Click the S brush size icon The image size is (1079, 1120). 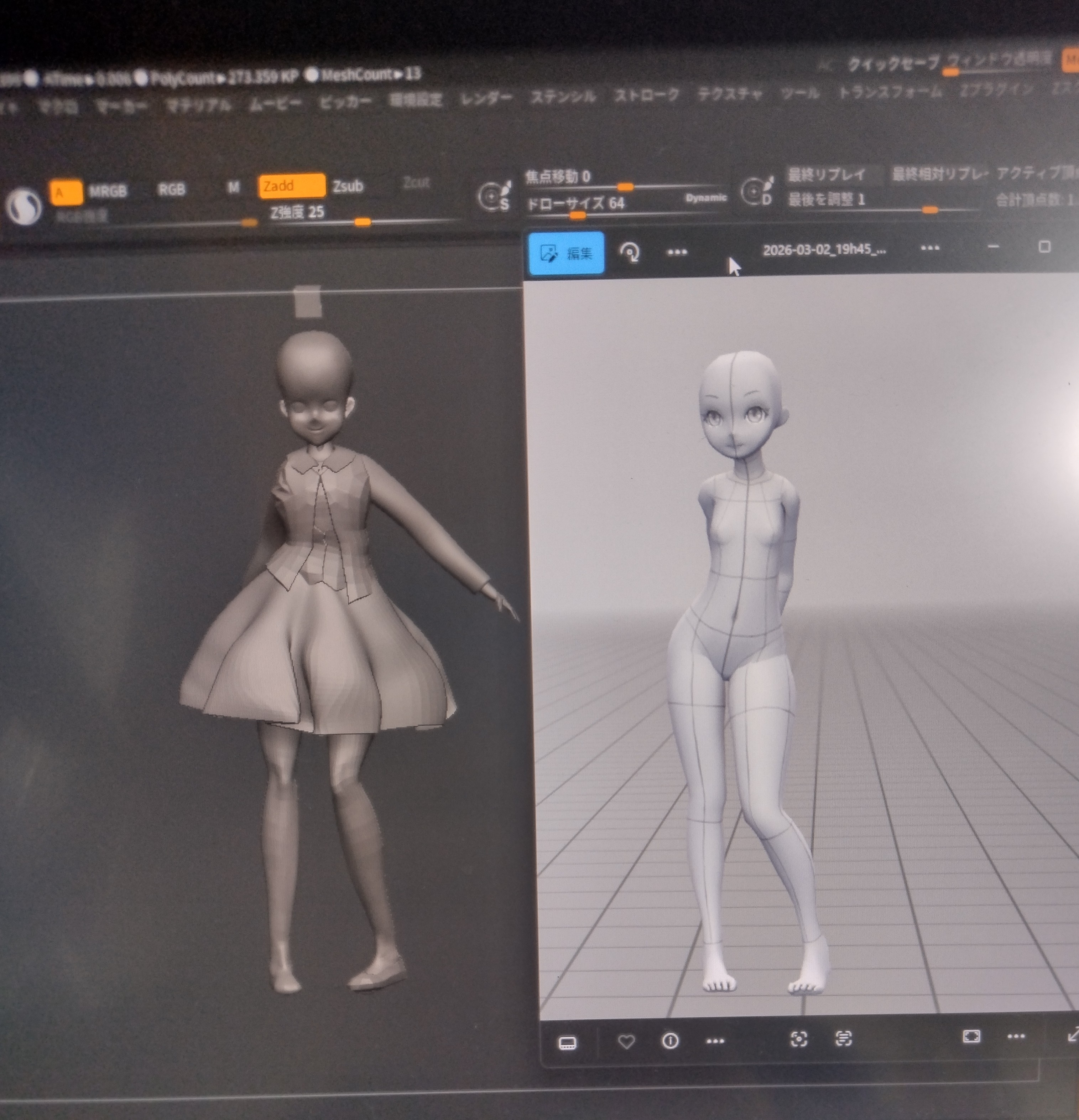click(x=494, y=197)
